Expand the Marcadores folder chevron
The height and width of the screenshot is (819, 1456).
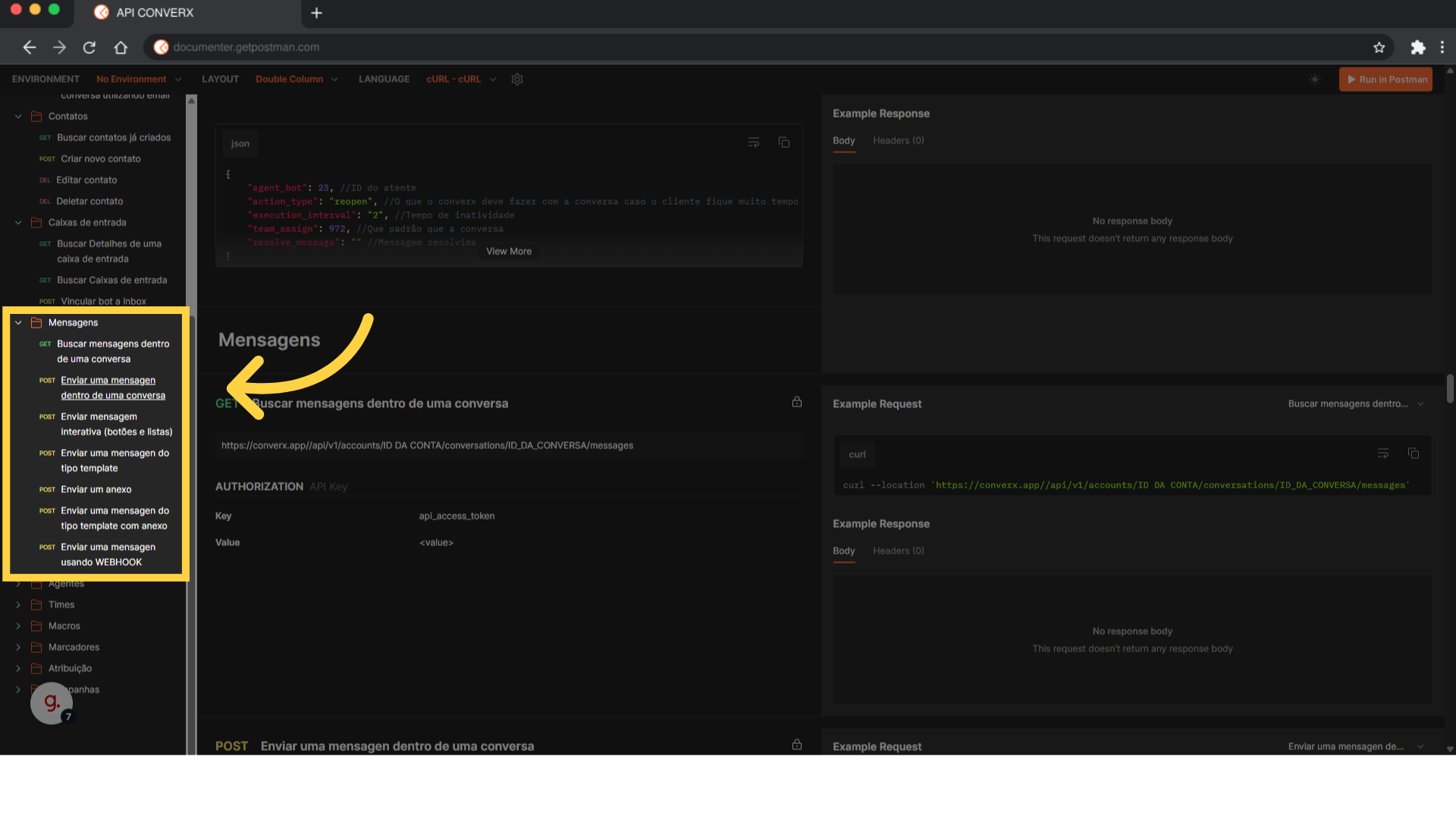(18, 647)
